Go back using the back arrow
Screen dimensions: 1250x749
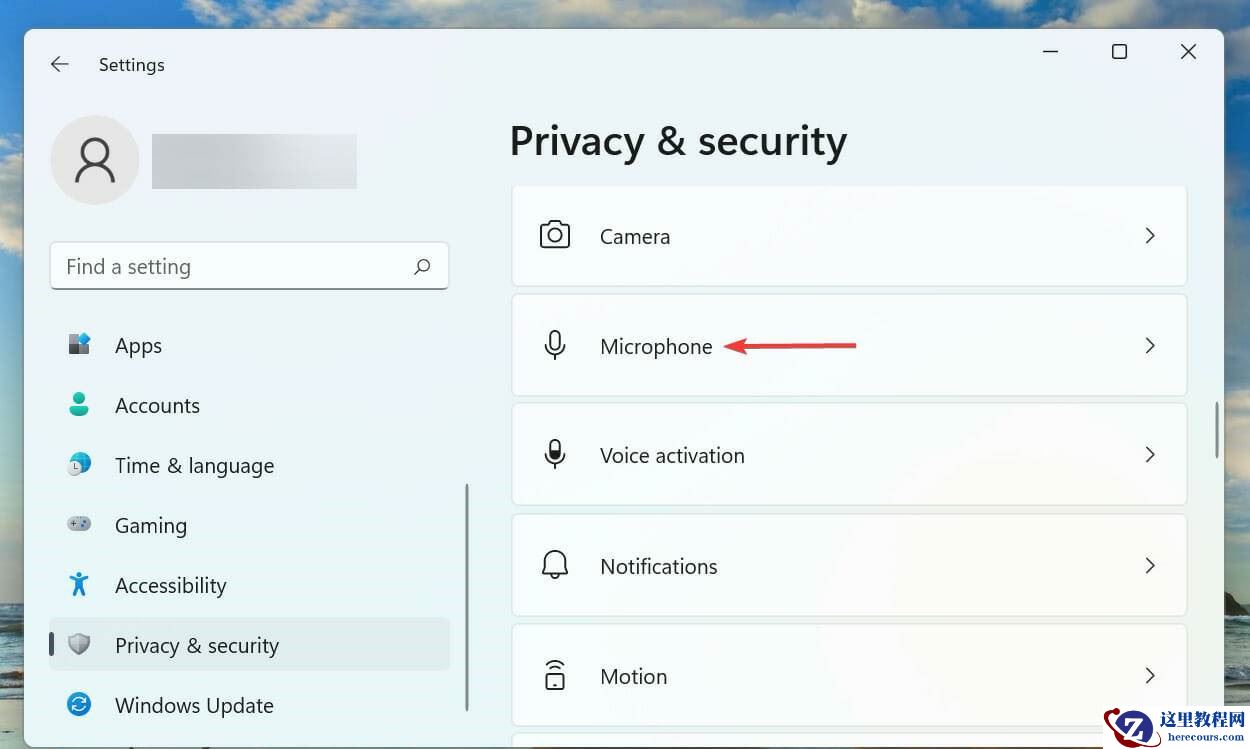[x=60, y=65]
